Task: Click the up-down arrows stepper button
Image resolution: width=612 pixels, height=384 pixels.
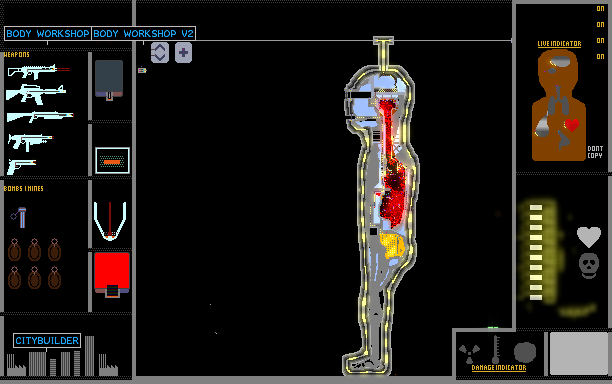Action: click(160, 52)
